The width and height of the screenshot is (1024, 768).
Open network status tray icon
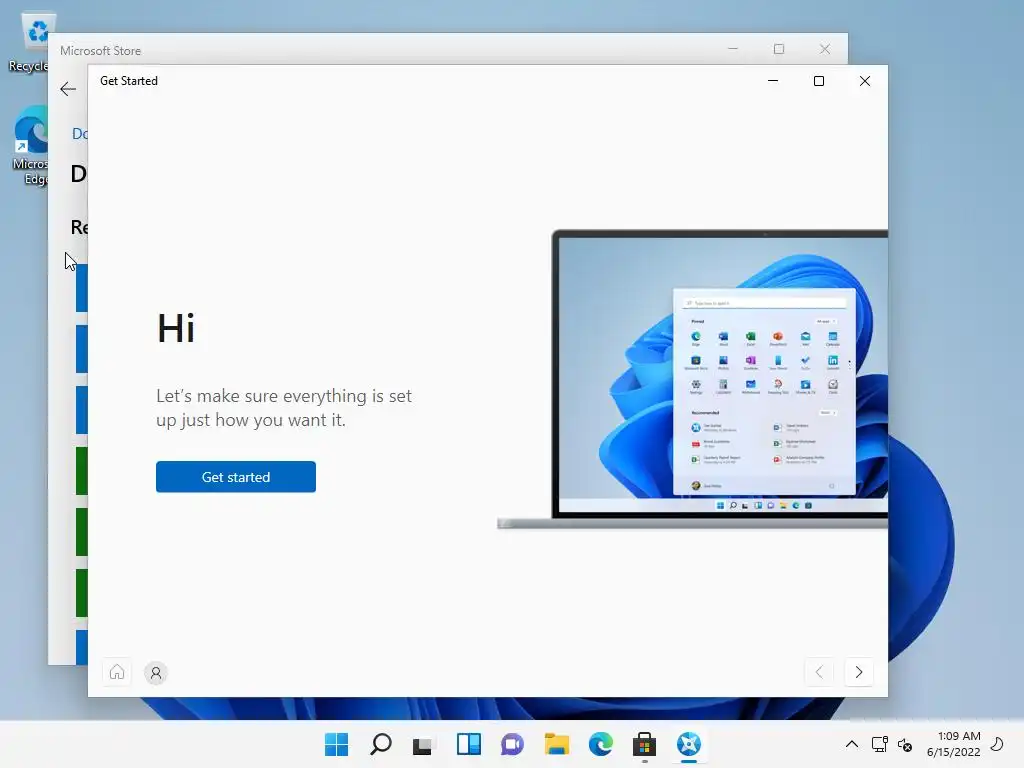pos(880,744)
